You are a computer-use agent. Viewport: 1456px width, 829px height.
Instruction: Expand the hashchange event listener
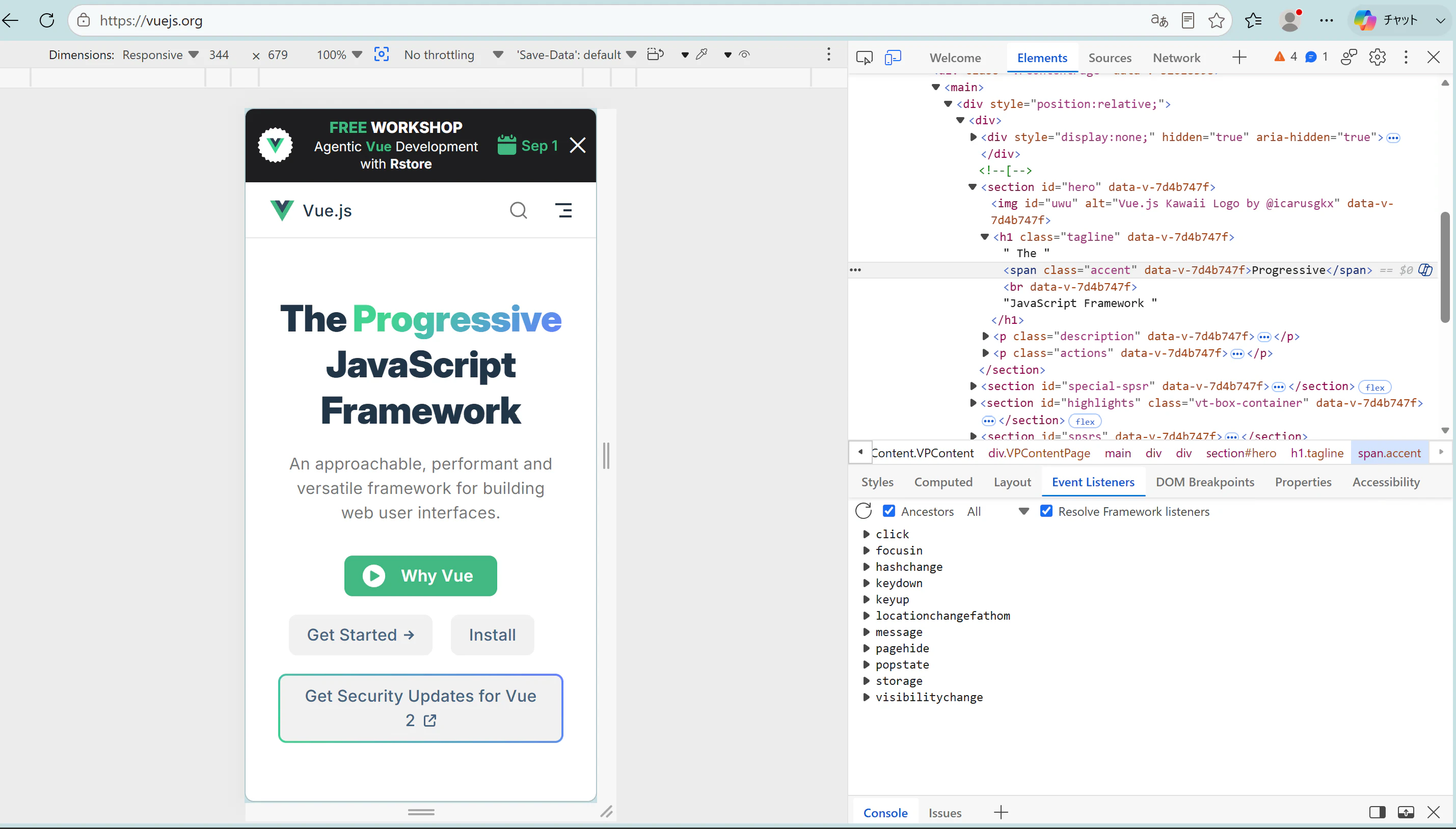[x=867, y=567]
